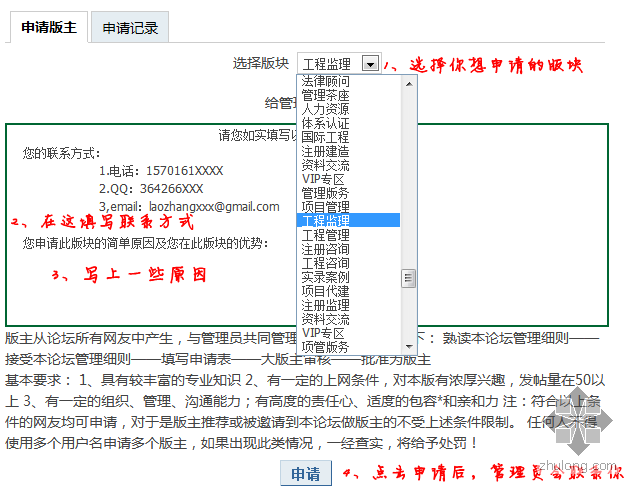Select the 申请版主 tab
The image size is (639, 494).
(x=49, y=27)
